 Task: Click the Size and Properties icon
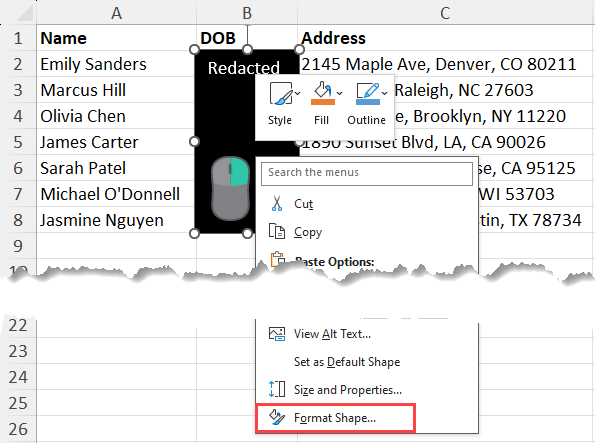point(277,389)
